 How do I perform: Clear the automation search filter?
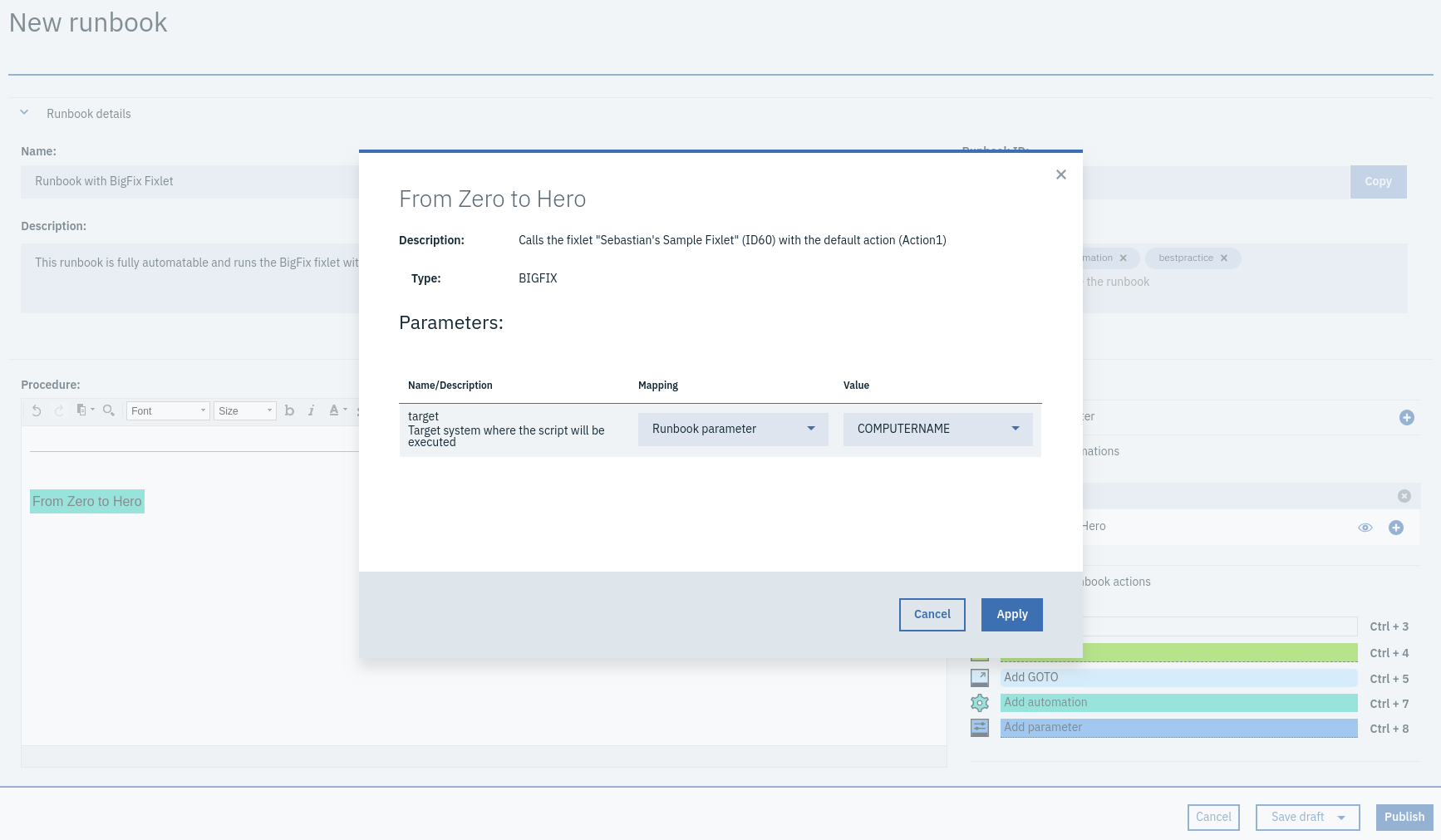pyautogui.click(x=1404, y=496)
